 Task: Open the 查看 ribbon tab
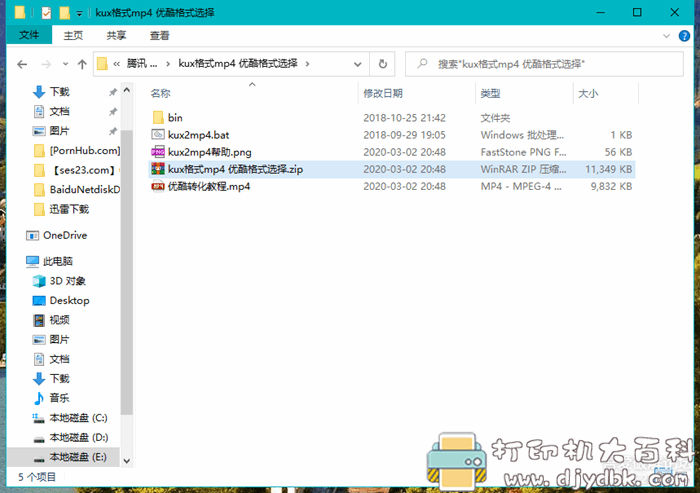click(159, 35)
